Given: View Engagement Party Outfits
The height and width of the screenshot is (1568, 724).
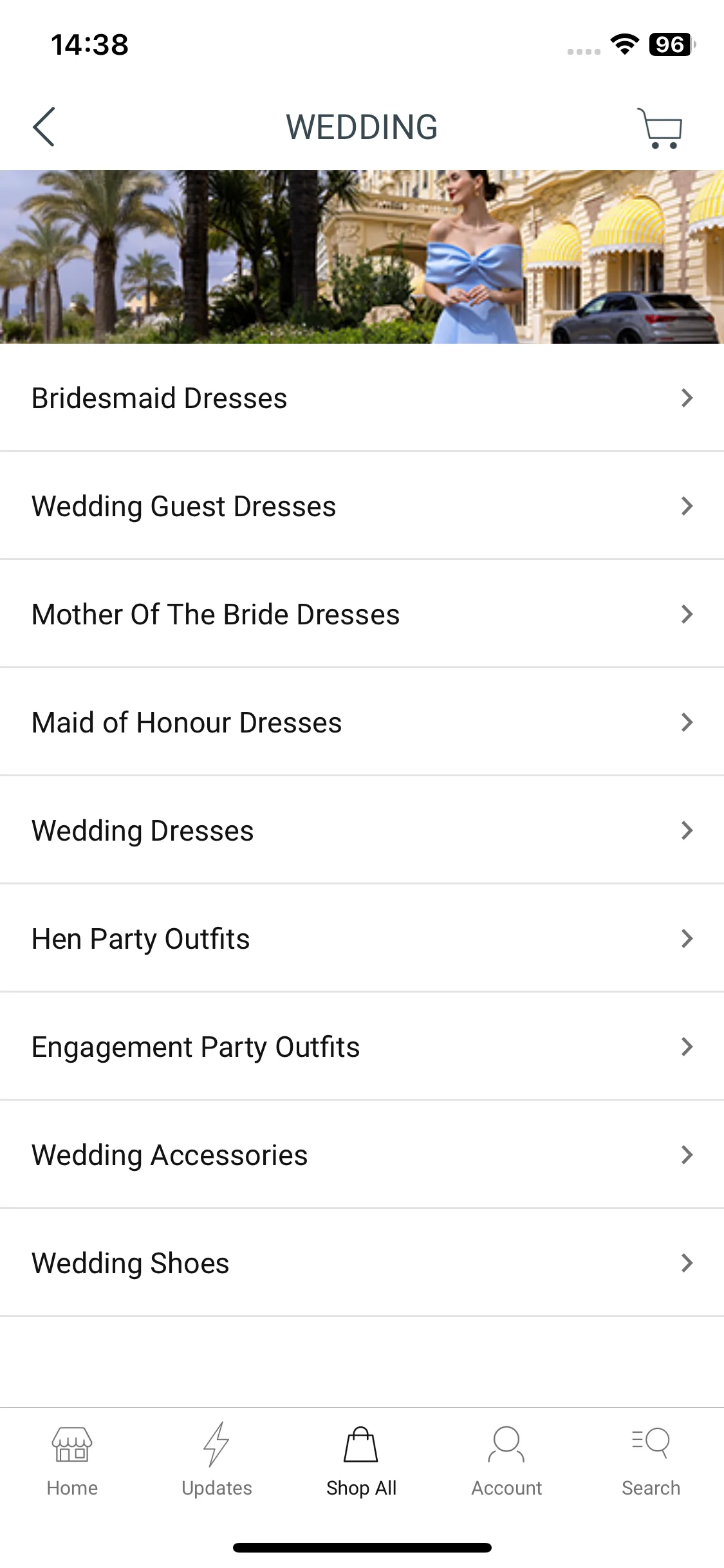Looking at the screenshot, I should pos(362,1047).
